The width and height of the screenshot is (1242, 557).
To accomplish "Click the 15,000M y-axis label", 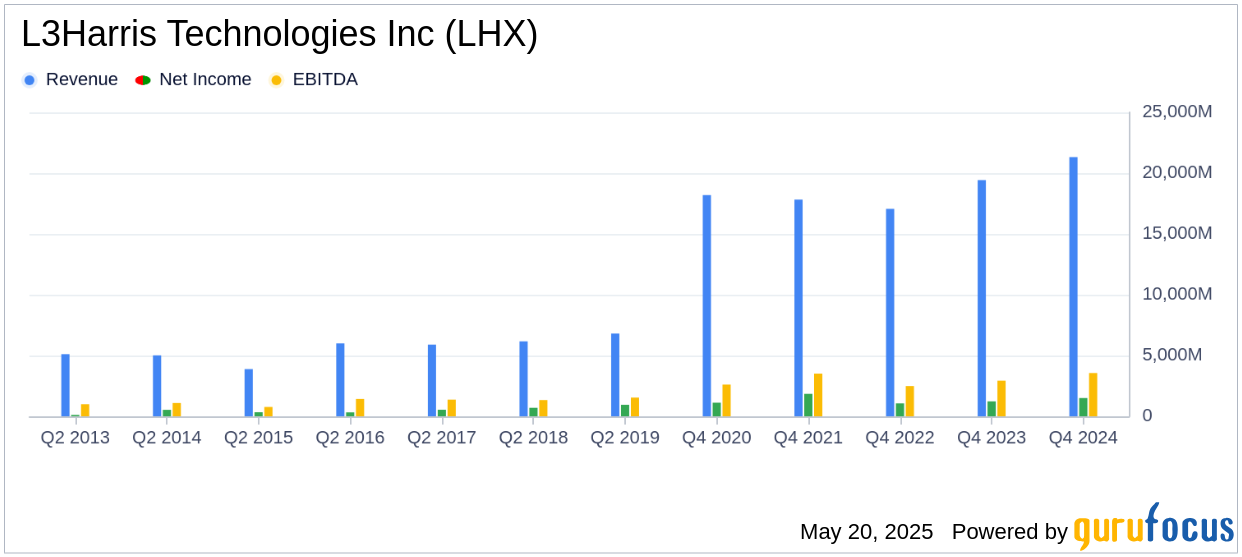I will [1178, 233].
